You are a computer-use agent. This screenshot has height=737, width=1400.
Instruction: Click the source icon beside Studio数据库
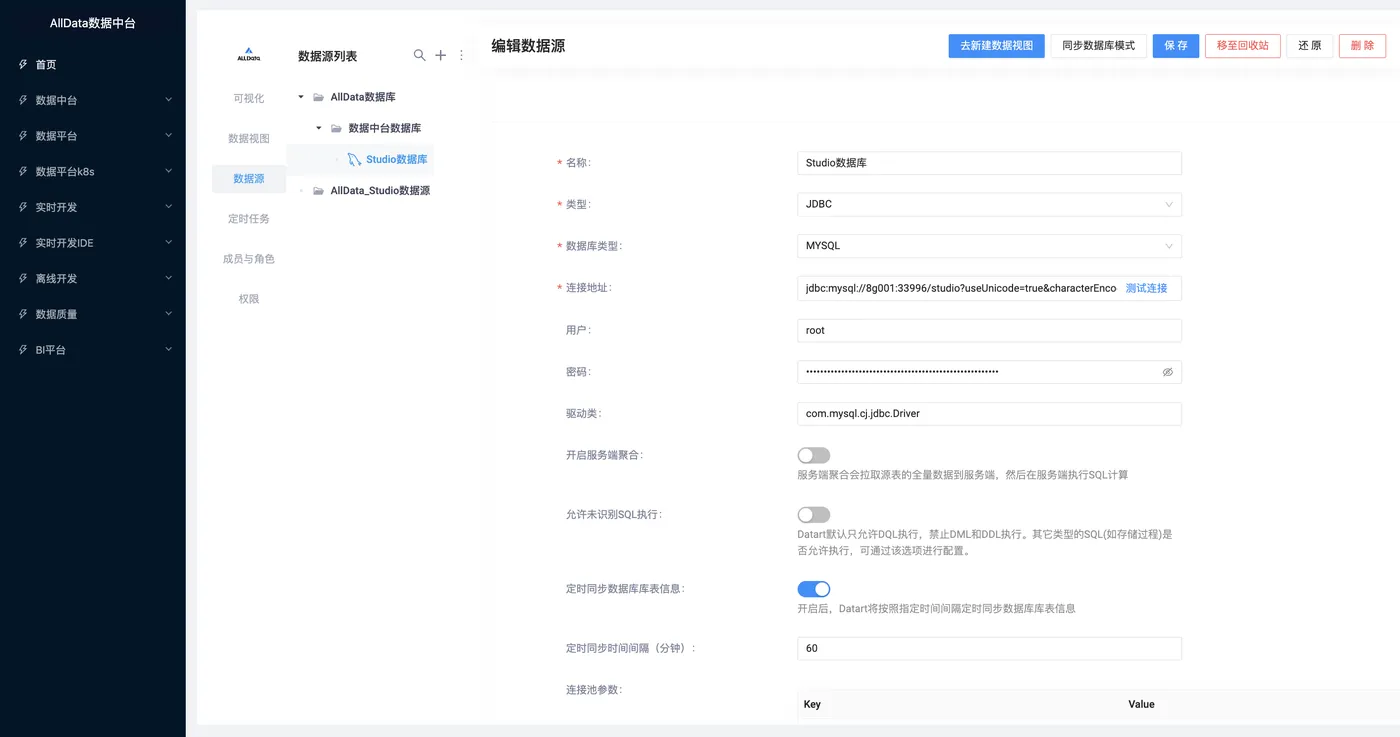pyautogui.click(x=354, y=159)
